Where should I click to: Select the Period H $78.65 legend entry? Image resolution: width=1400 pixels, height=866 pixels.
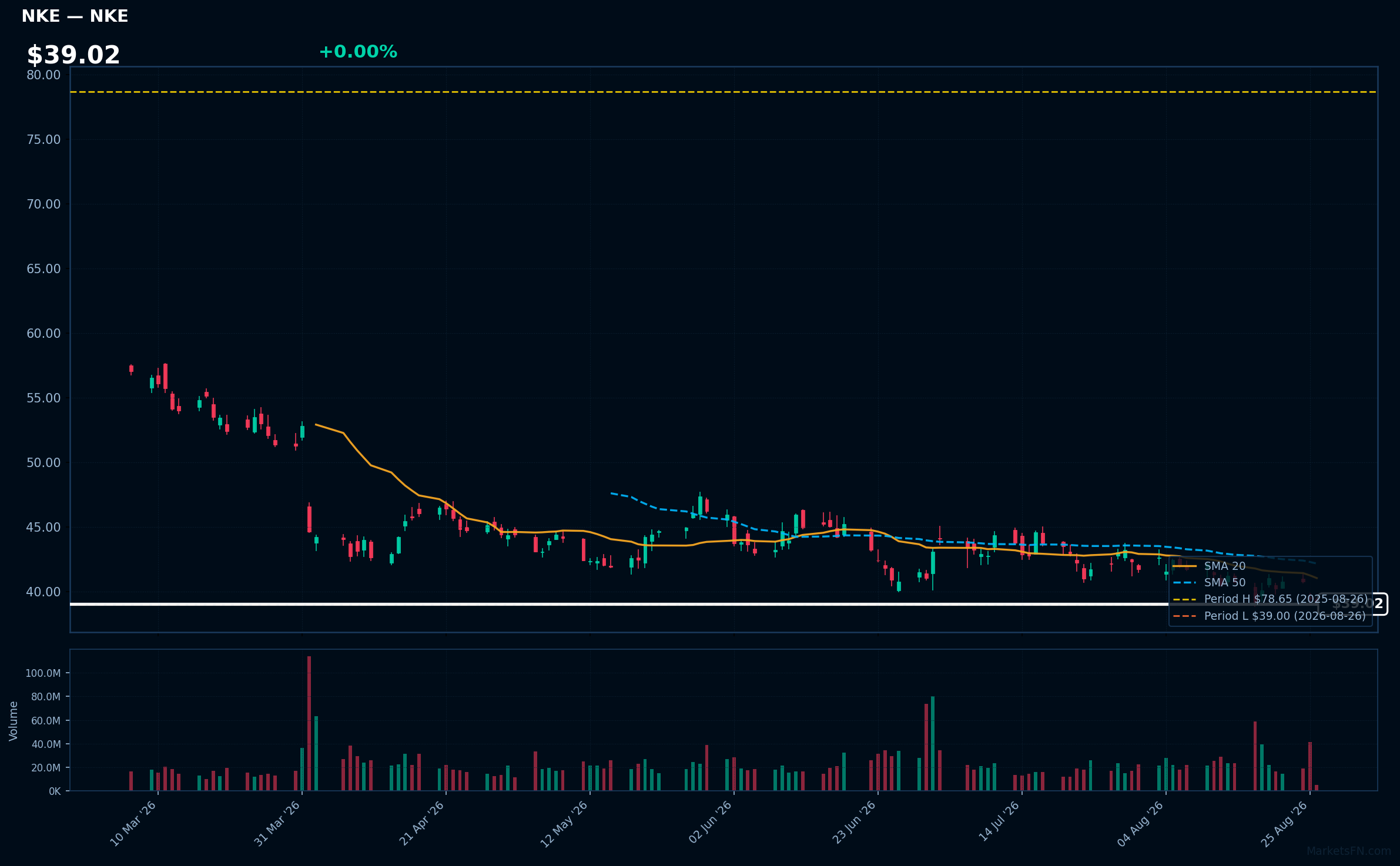(x=1270, y=599)
